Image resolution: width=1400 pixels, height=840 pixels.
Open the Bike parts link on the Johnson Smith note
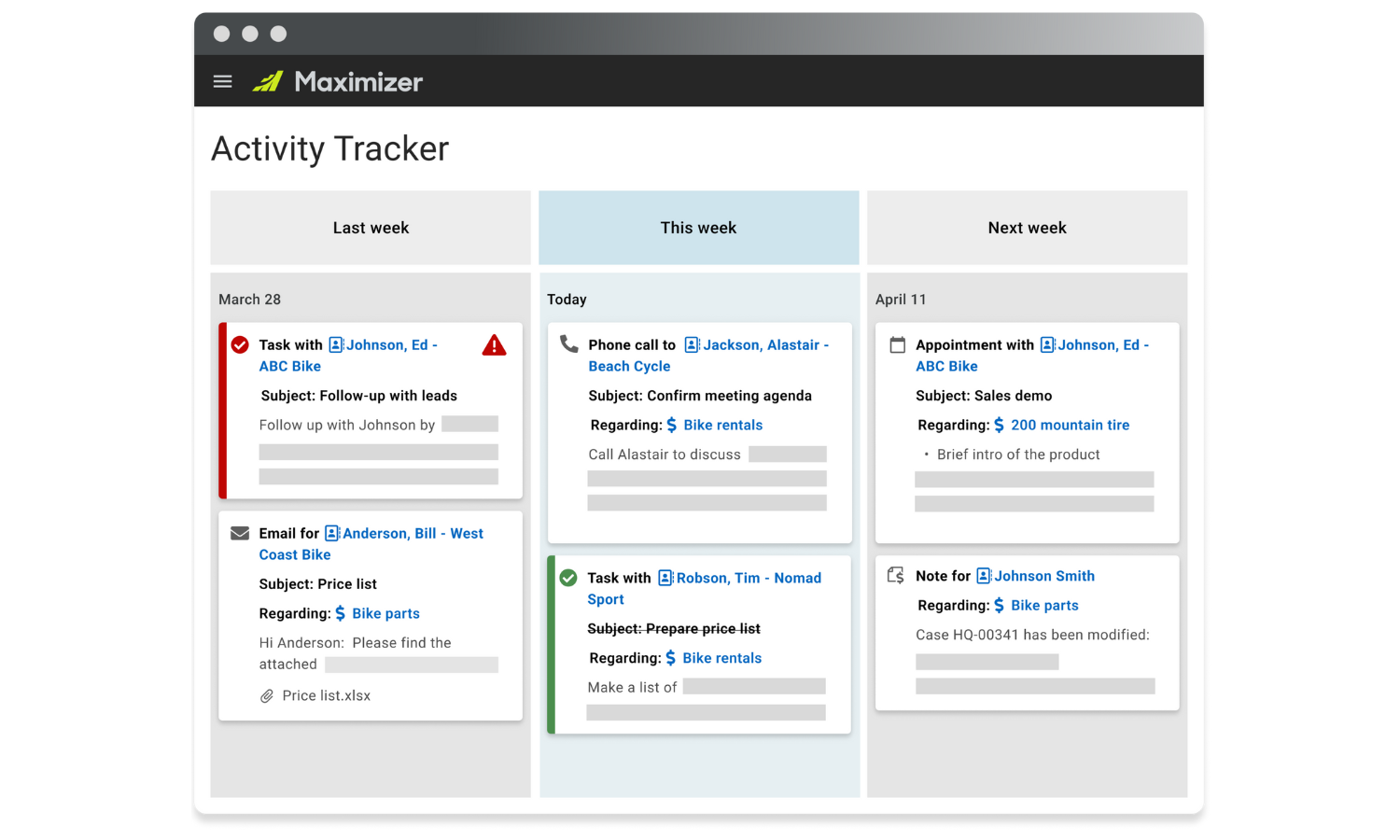(x=1044, y=605)
